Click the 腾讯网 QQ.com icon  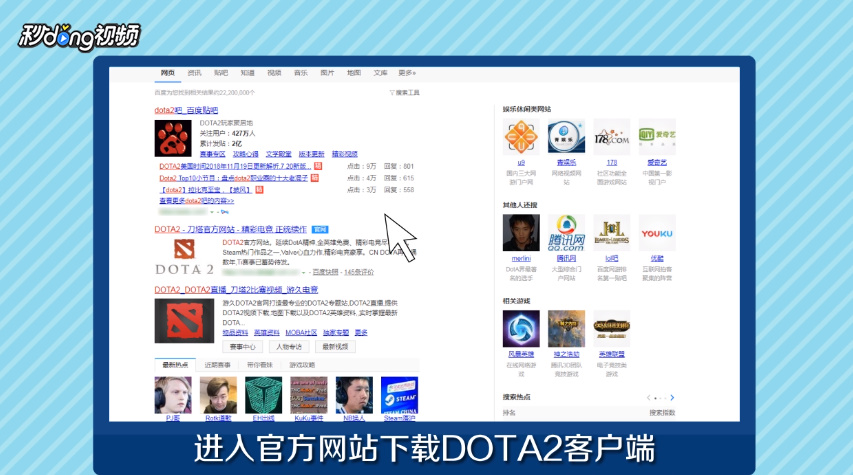pyautogui.click(x=566, y=233)
